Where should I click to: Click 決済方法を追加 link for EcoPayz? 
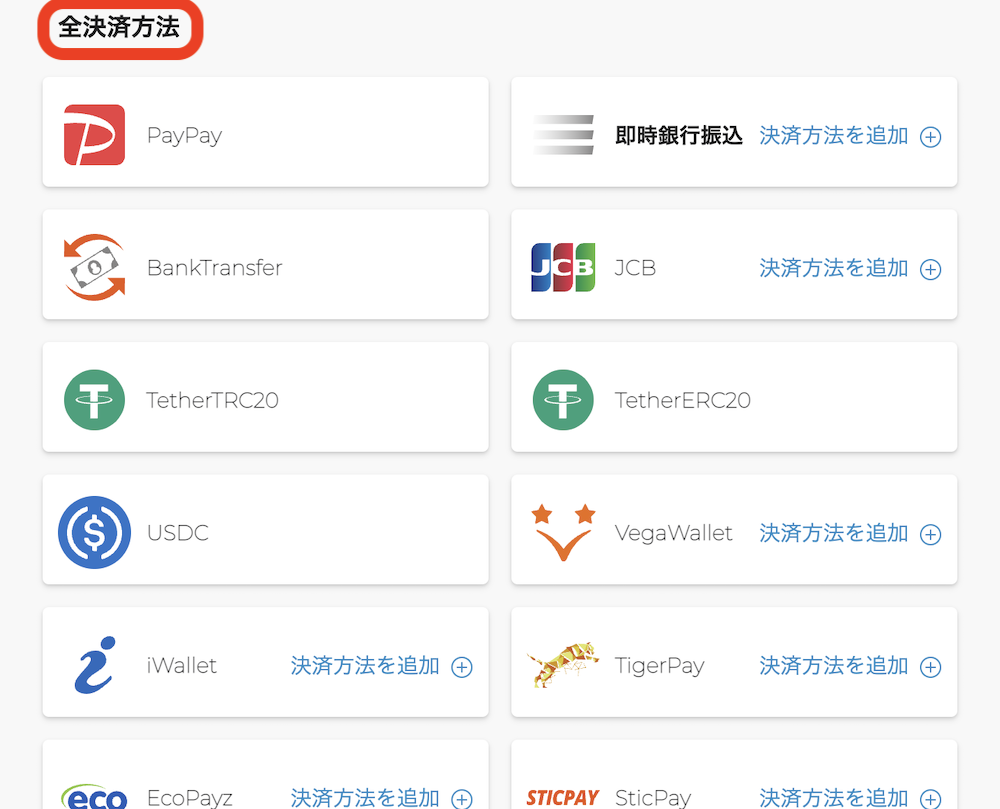tap(365, 798)
